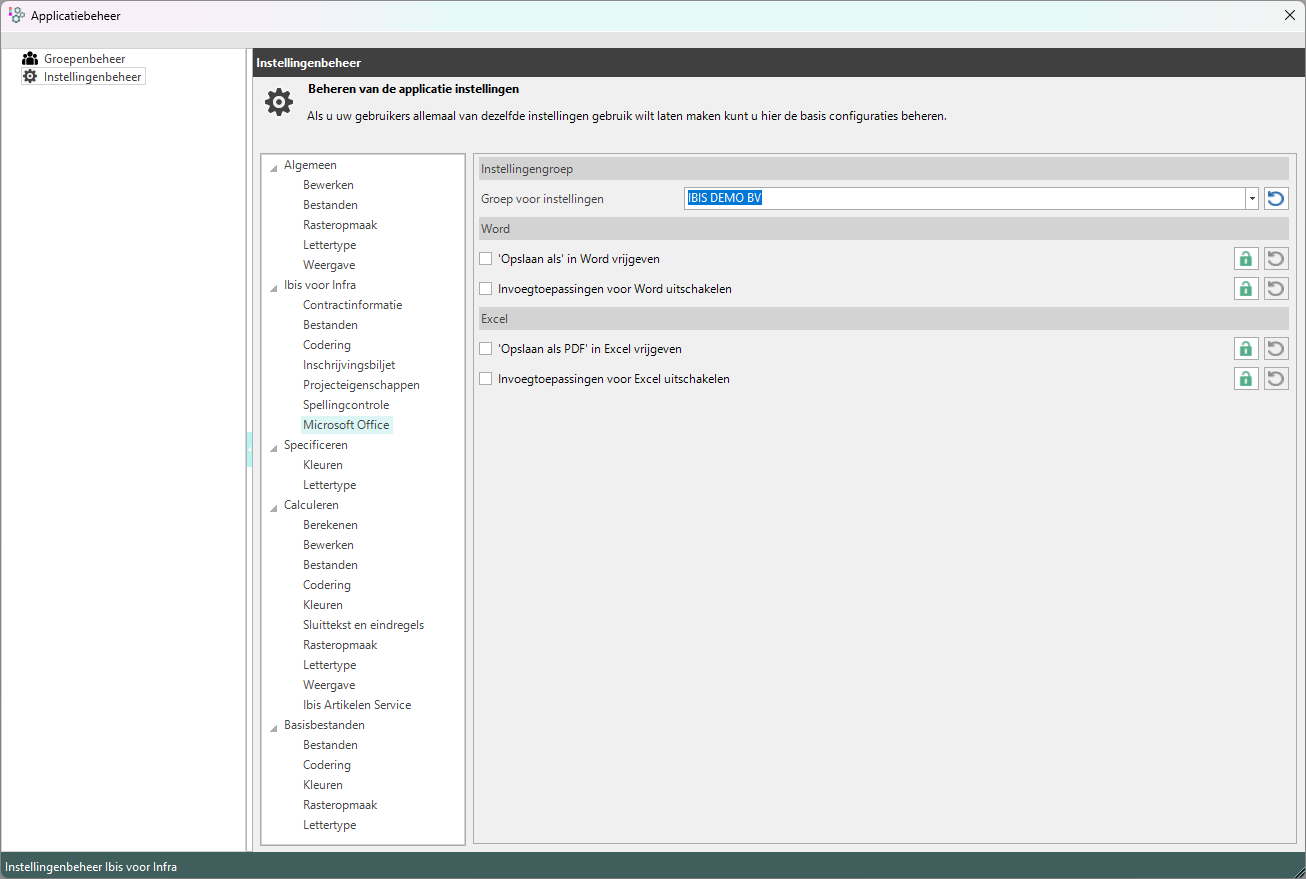Click the left panel splitter collapse handle
Screen dimensions: 1306x879
point(249,450)
